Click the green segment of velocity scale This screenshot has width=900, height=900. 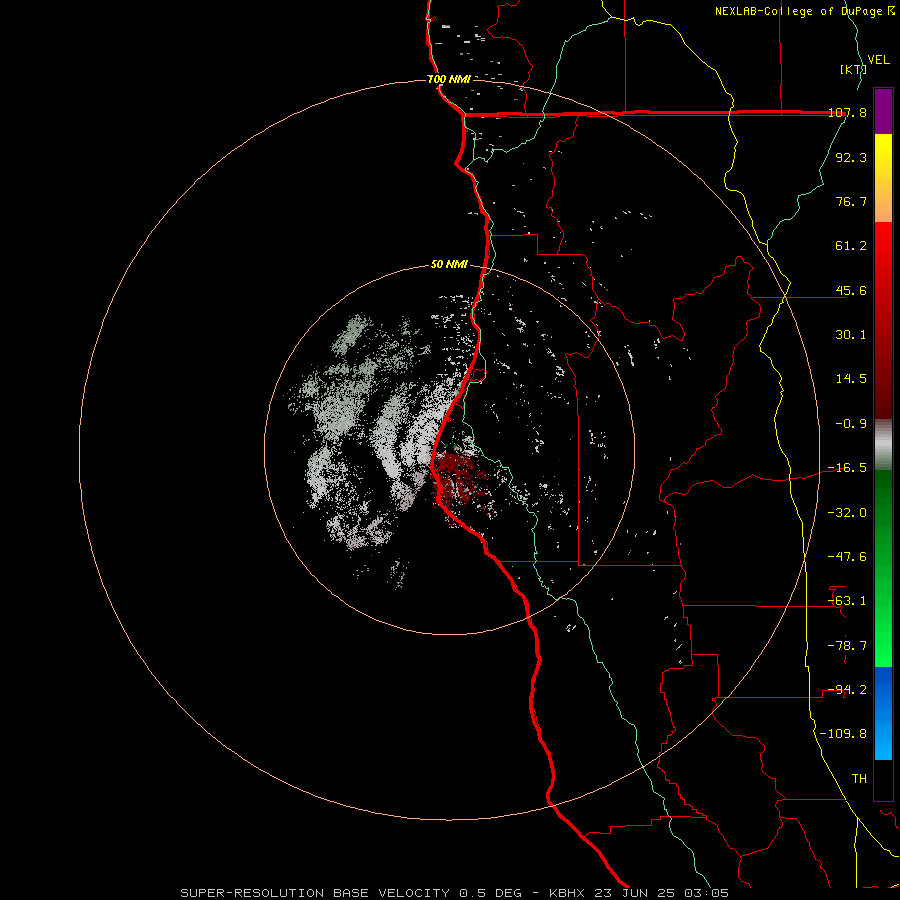(x=883, y=568)
